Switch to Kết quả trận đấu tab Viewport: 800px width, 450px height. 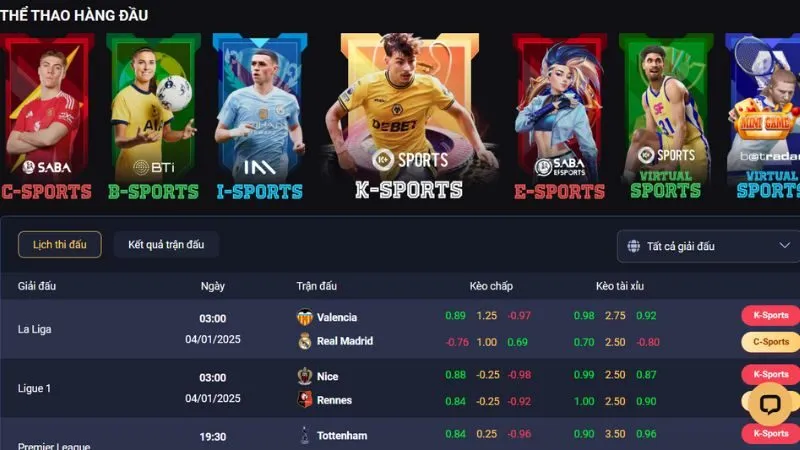point(166,244)
